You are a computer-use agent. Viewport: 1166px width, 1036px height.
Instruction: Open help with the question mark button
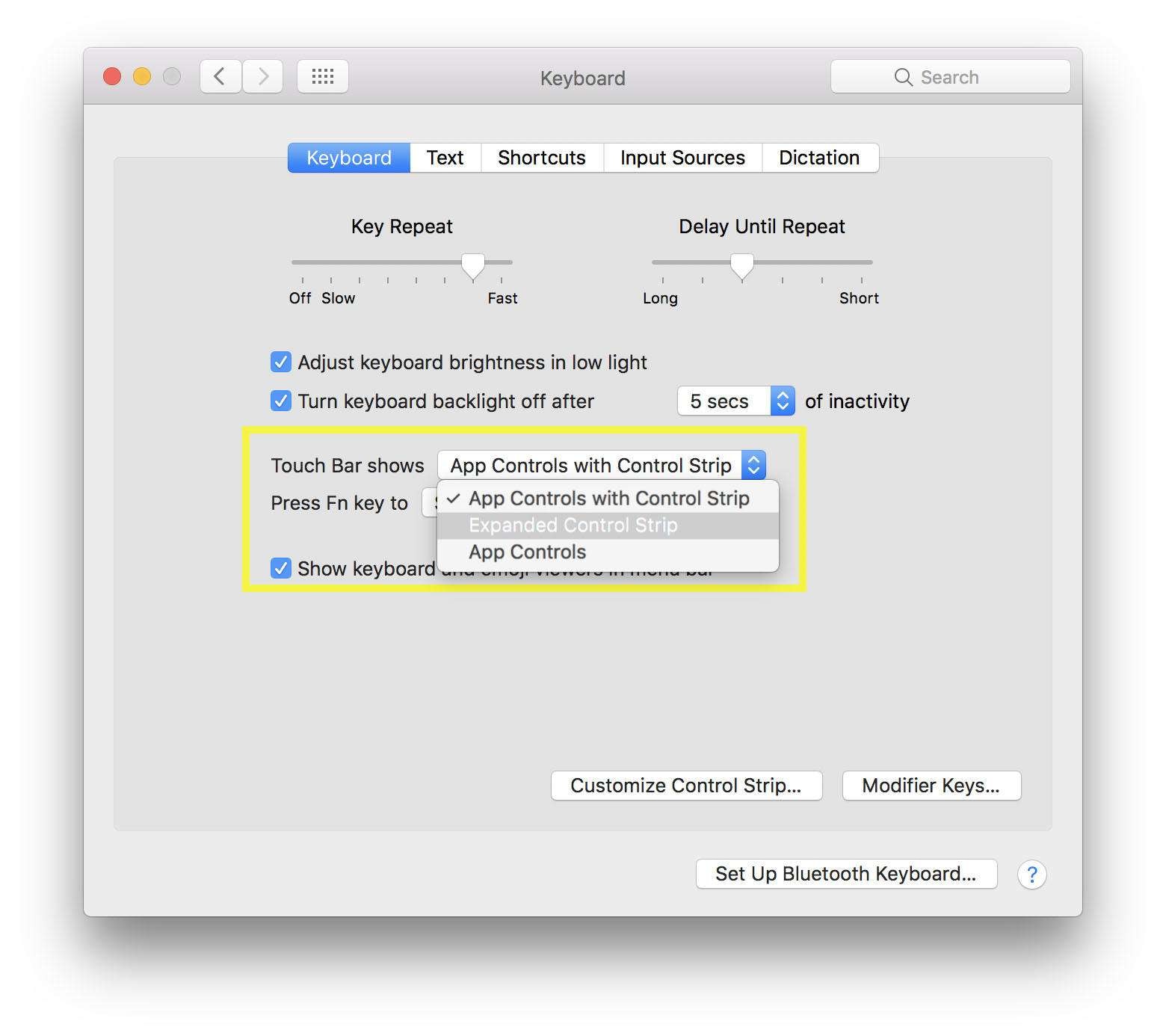(x=1031, y=874)
